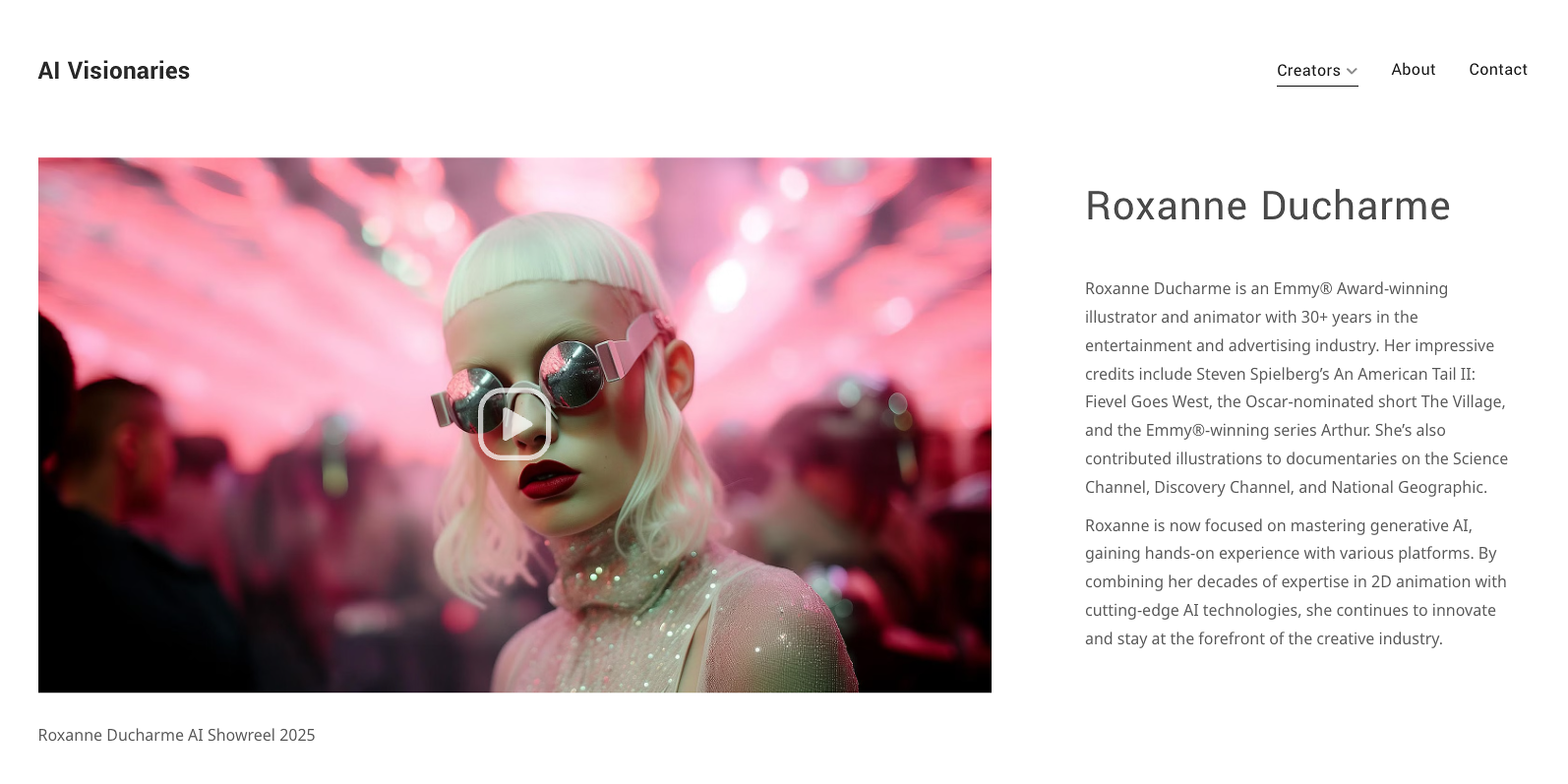Image resolution: width=1568 pixels, height=784 pixels.
Task: Click the text about 2D animation expertise
Action: click(x=1296, y=581)
